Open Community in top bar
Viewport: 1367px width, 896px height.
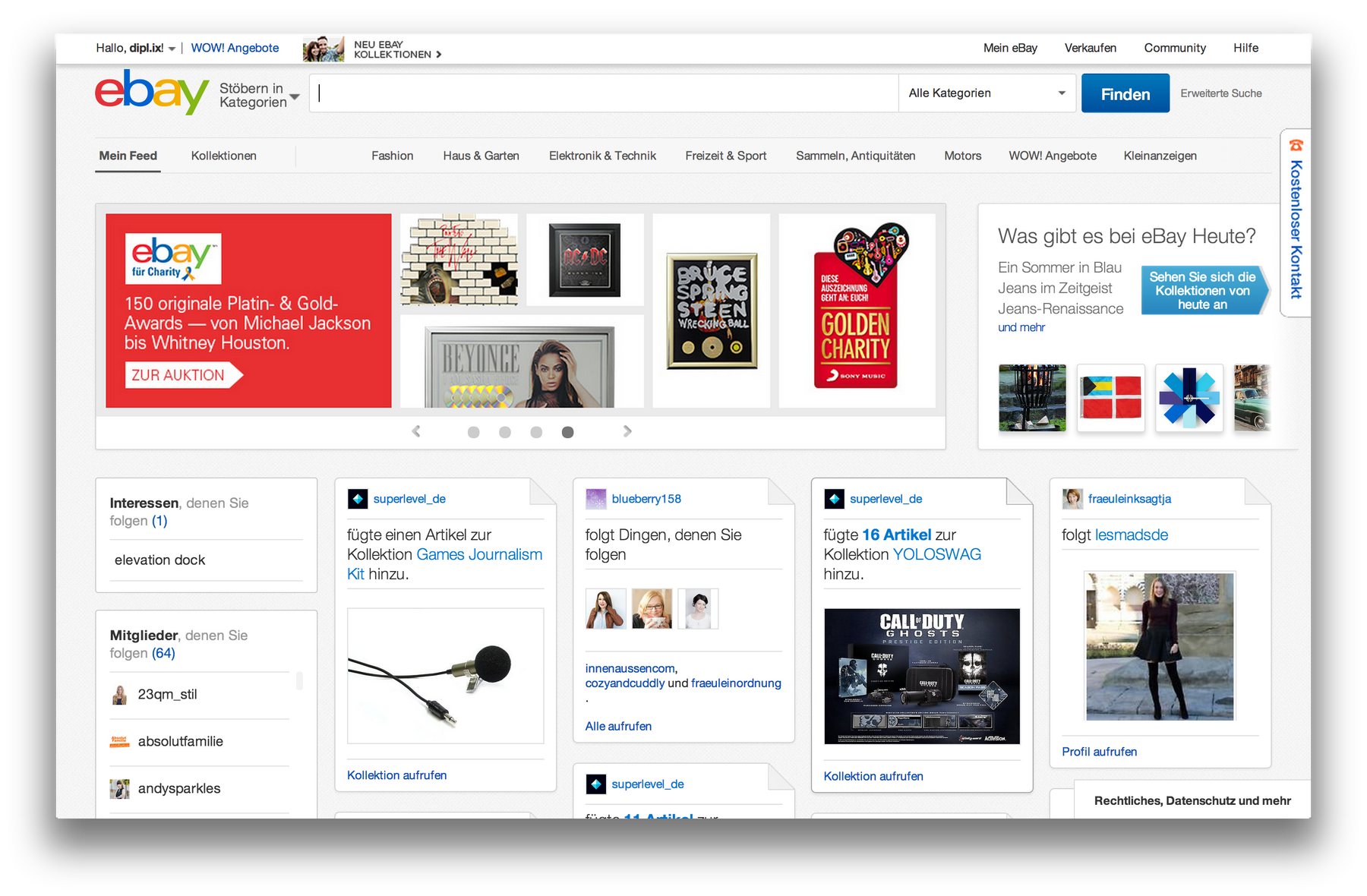1175,48
